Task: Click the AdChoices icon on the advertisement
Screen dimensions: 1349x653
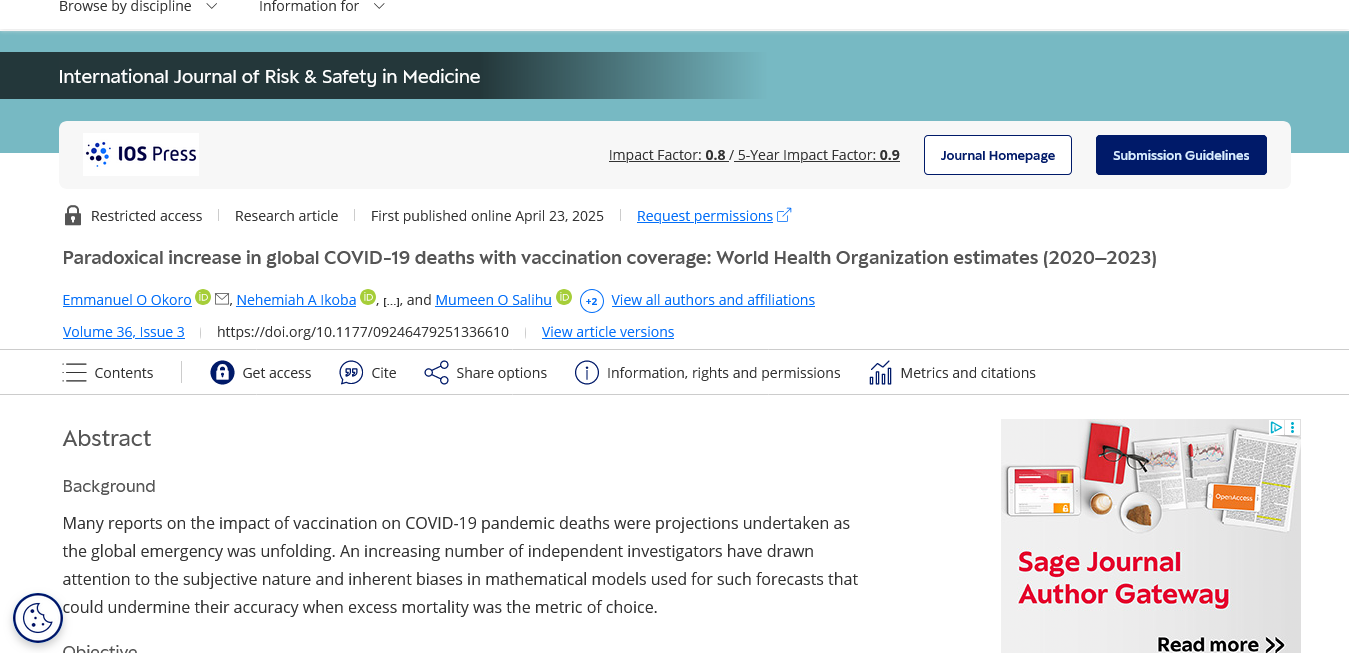Action: click(1276, 428)
